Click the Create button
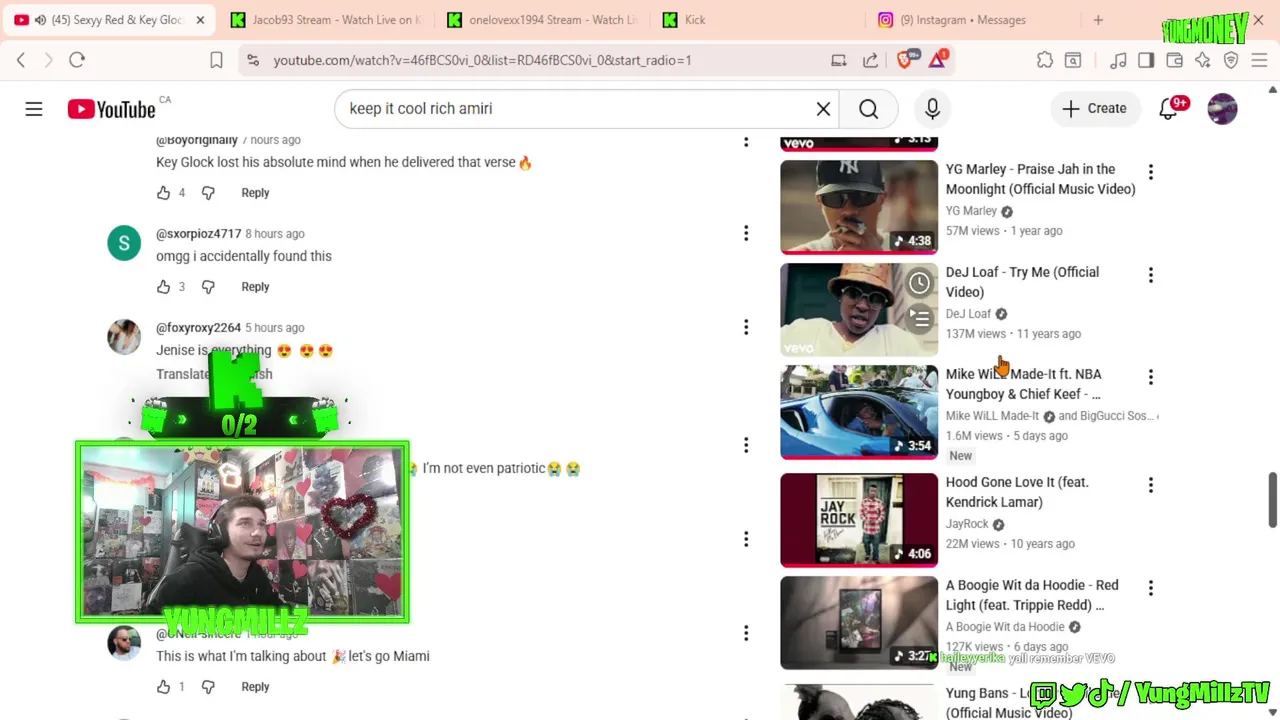 [1094, 109]
